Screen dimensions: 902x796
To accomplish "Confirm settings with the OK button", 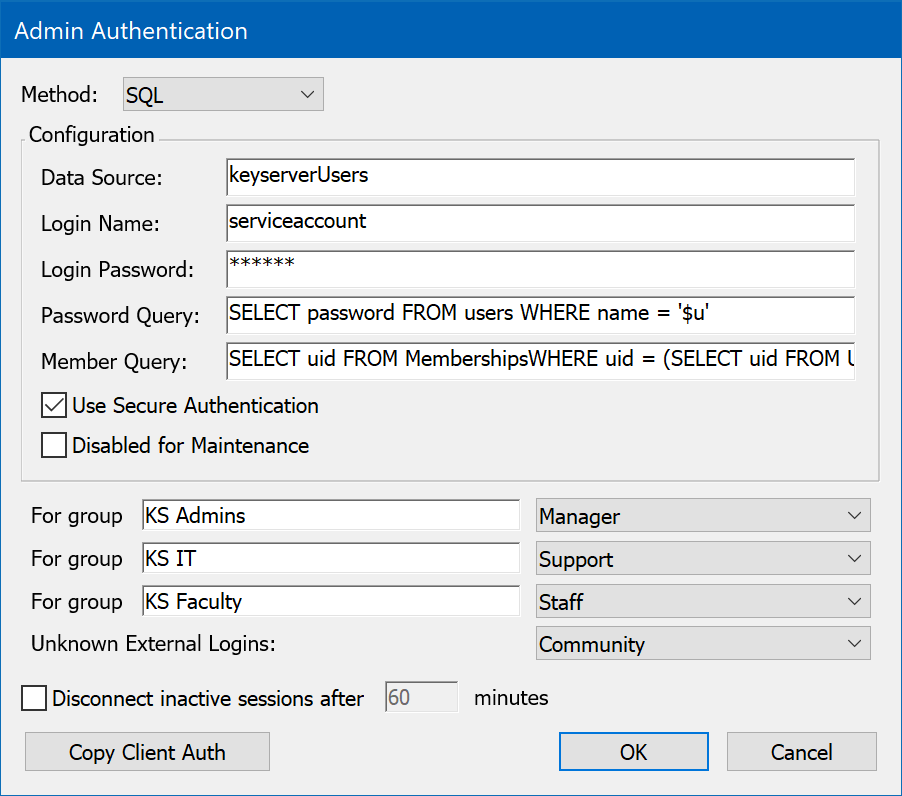I will [x=633, y=752].
